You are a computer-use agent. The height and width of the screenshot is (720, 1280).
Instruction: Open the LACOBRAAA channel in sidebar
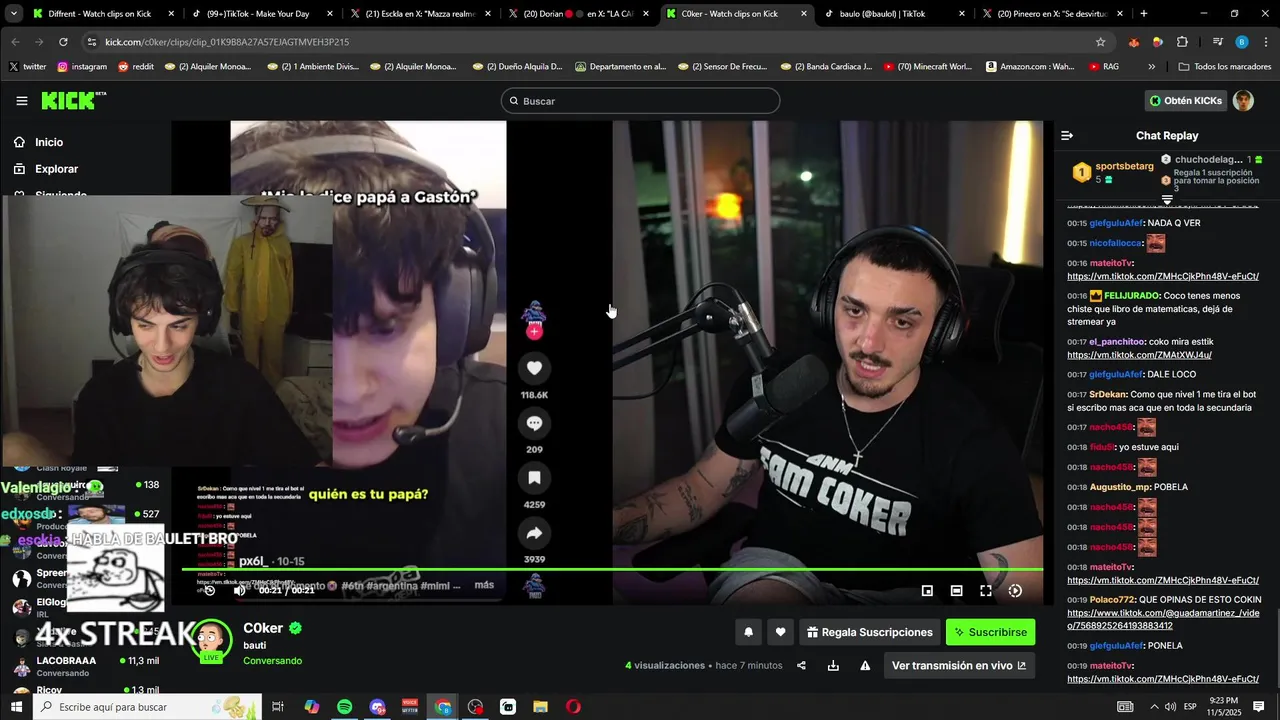click(x=85, y=666)
